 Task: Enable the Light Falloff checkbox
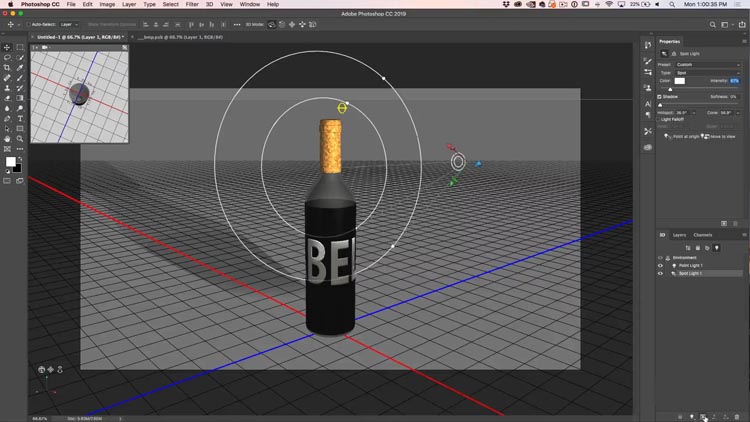pos(660,119)
